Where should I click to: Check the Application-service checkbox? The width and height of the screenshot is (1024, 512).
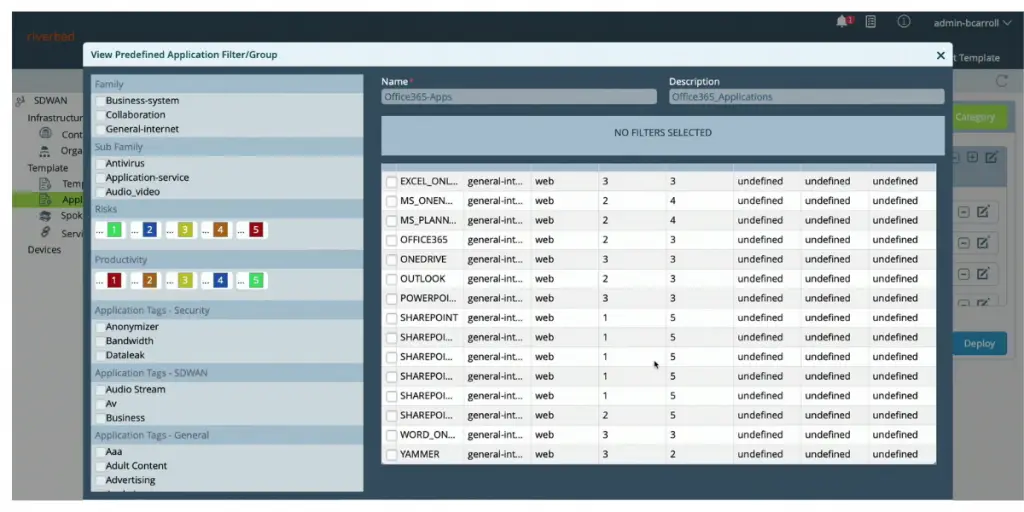point(99,178)
